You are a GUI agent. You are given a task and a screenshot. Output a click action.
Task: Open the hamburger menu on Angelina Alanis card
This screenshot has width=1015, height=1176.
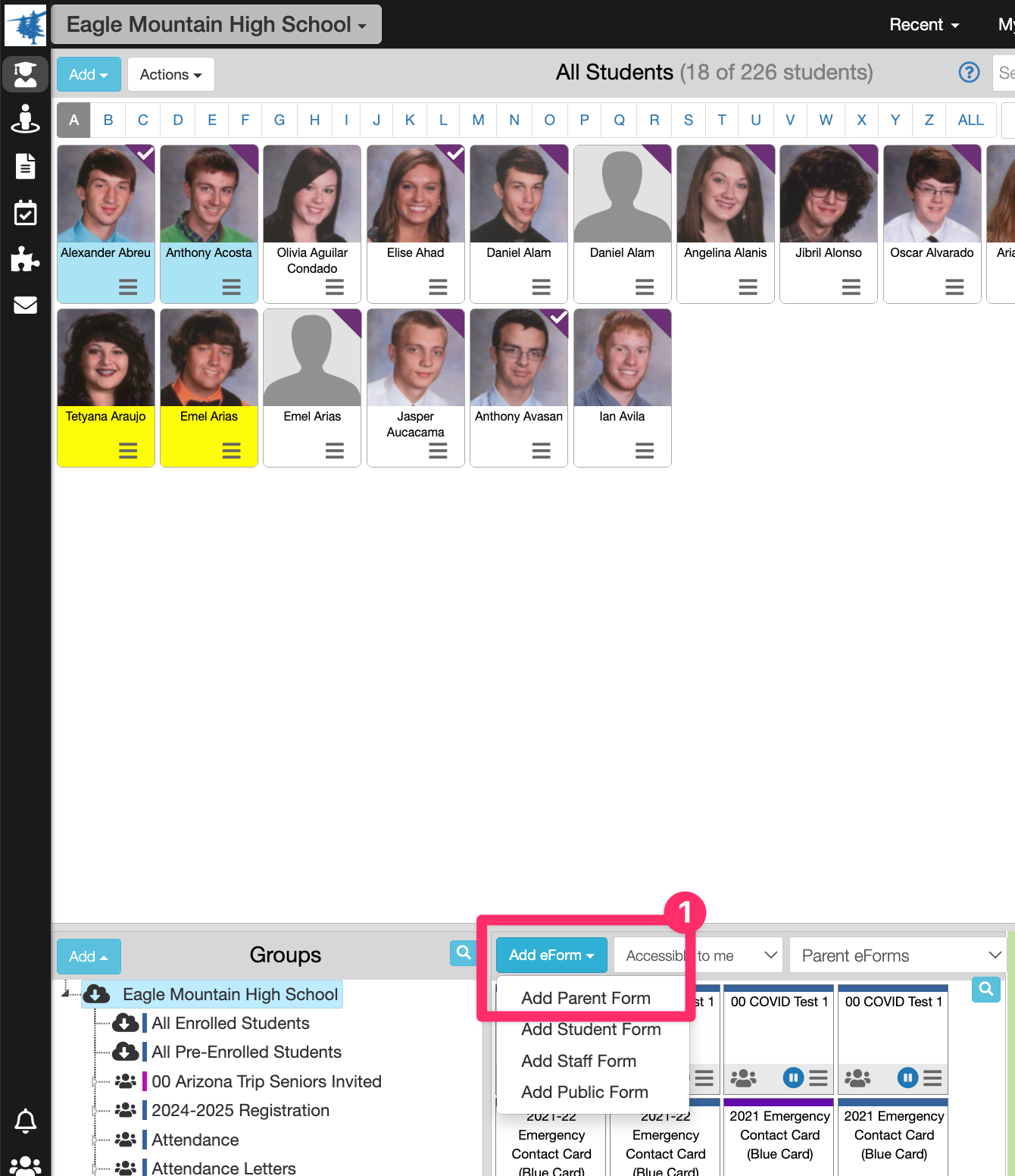[748, 287]
